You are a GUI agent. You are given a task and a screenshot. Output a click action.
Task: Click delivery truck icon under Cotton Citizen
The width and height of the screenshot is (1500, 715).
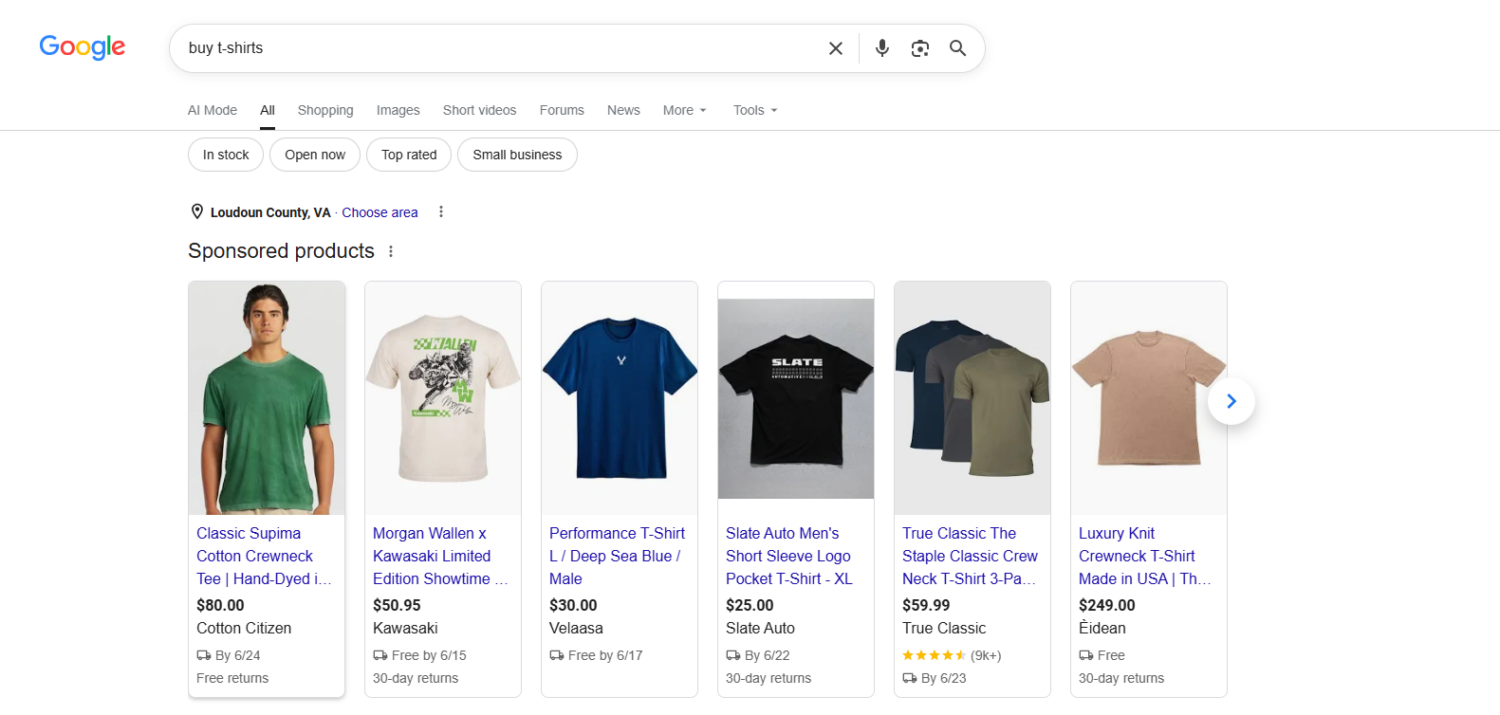[204, 656]
